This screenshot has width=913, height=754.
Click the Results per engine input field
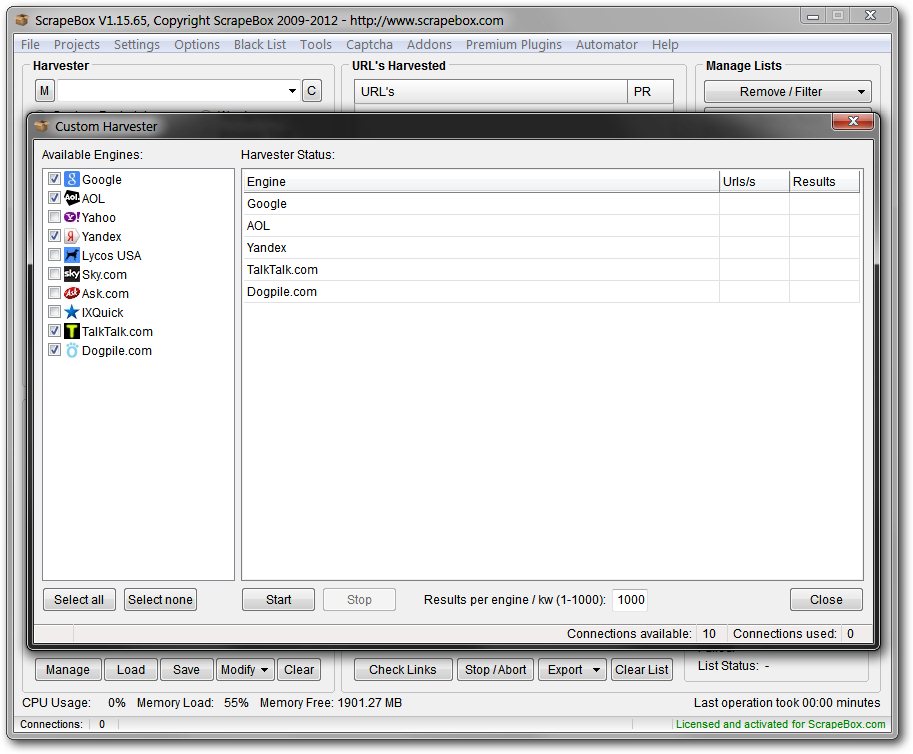pyautogui.click(x=630, y=600)
